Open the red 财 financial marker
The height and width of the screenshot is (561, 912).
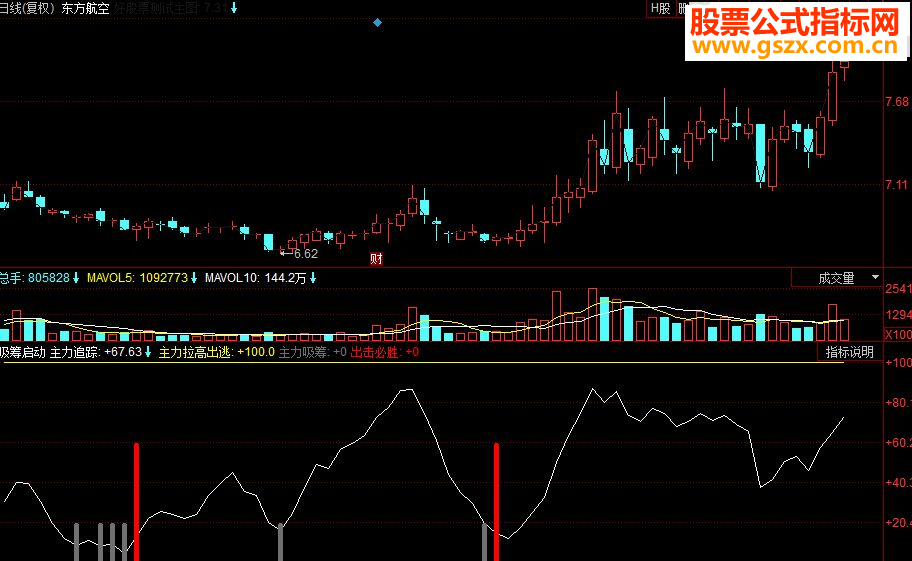(x=376, y=259)
